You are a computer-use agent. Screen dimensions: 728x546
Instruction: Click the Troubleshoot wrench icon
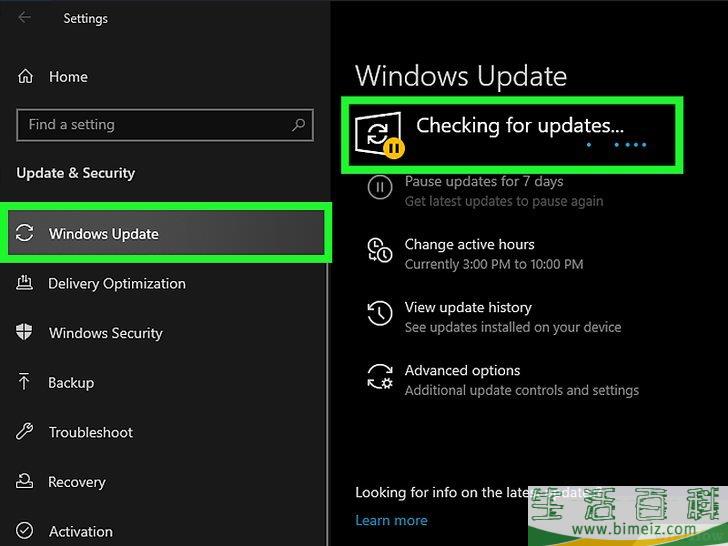[26, 432]
